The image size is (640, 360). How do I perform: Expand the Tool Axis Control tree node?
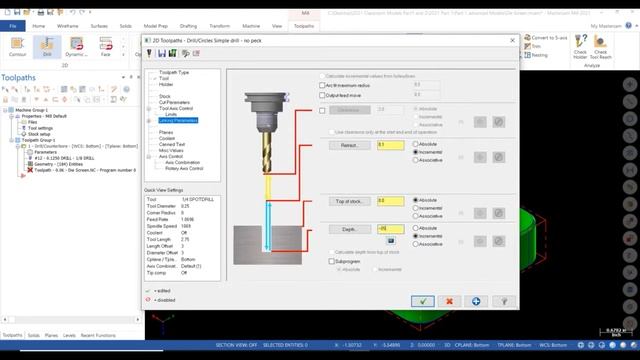coord(149,109)
